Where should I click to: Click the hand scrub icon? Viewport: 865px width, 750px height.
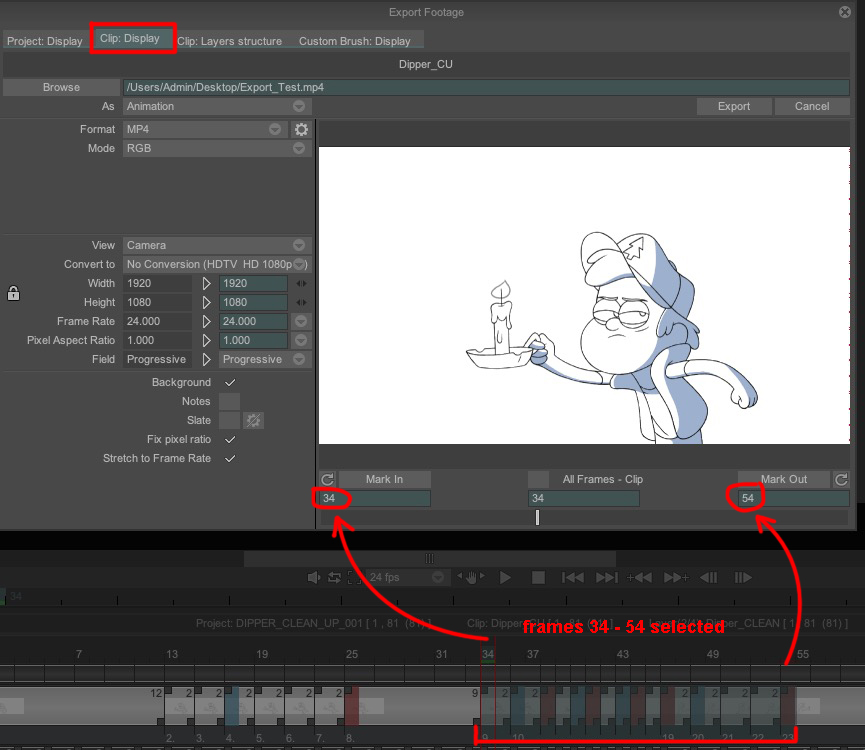(471, 577)
